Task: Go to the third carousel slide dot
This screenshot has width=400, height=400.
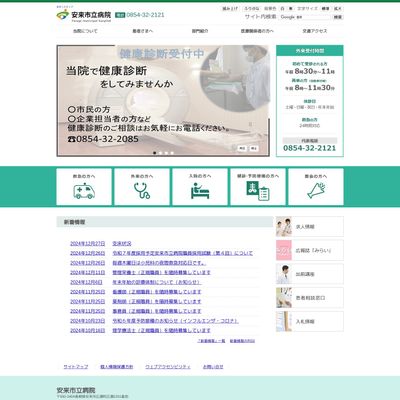Action: coord(166,153)
